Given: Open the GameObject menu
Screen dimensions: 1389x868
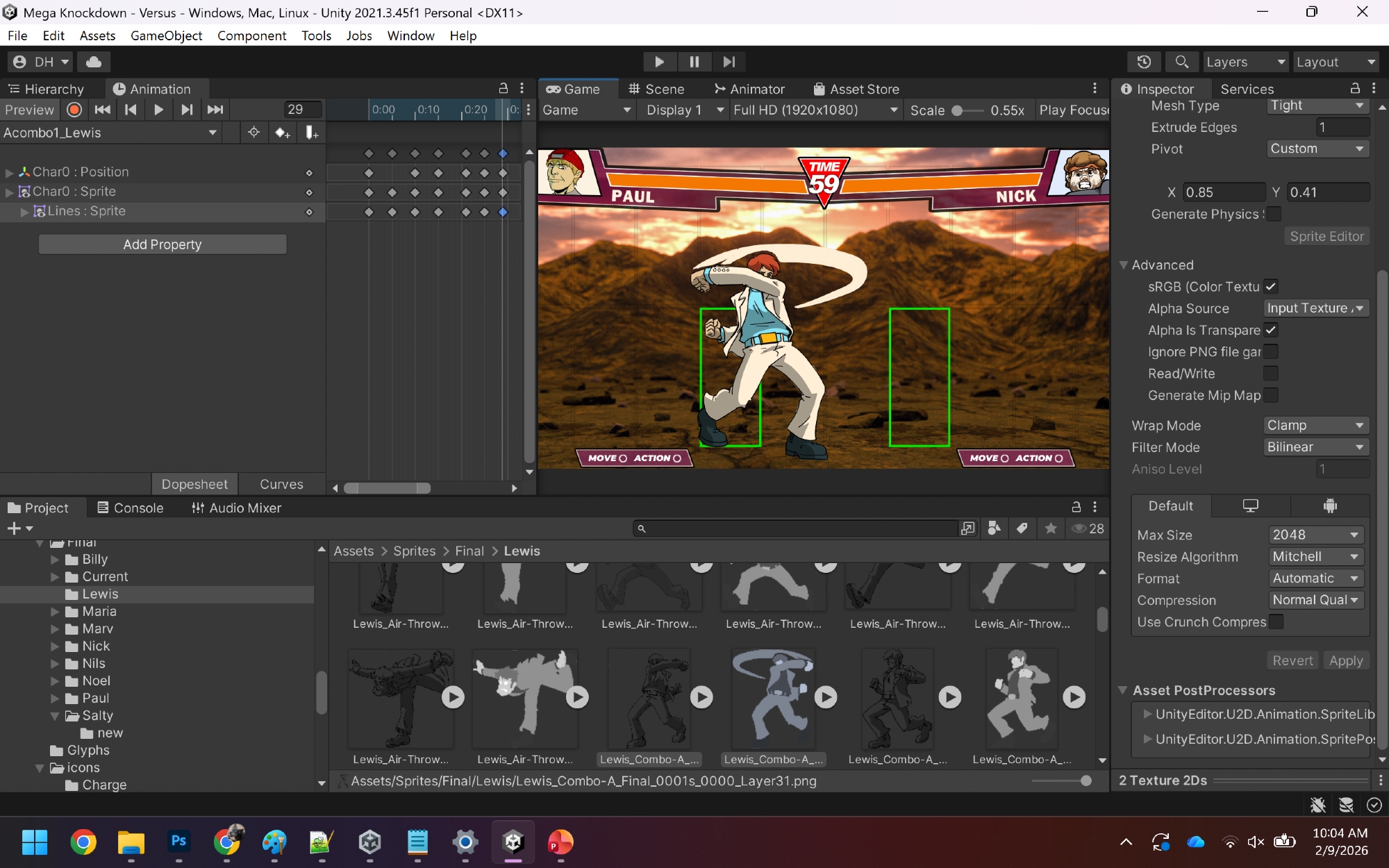Looking at the screenshot, I should click(166, 35).
